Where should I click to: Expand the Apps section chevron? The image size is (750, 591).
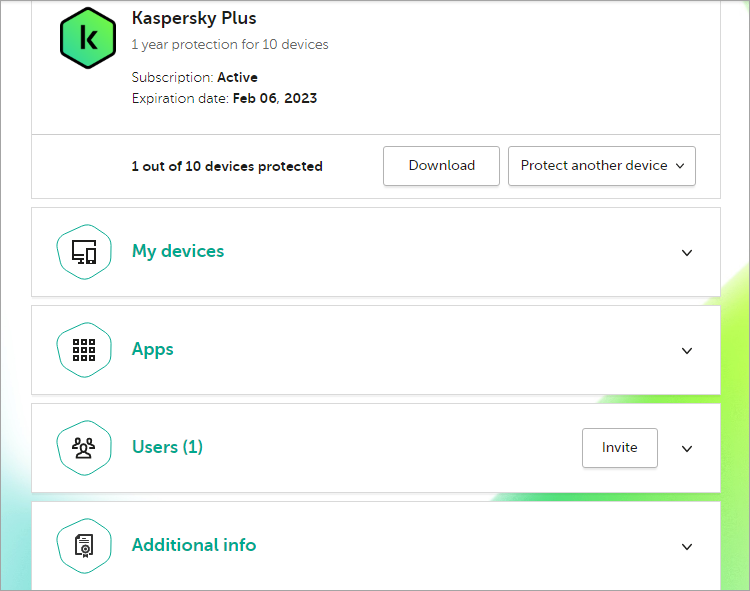click(687, 351)
